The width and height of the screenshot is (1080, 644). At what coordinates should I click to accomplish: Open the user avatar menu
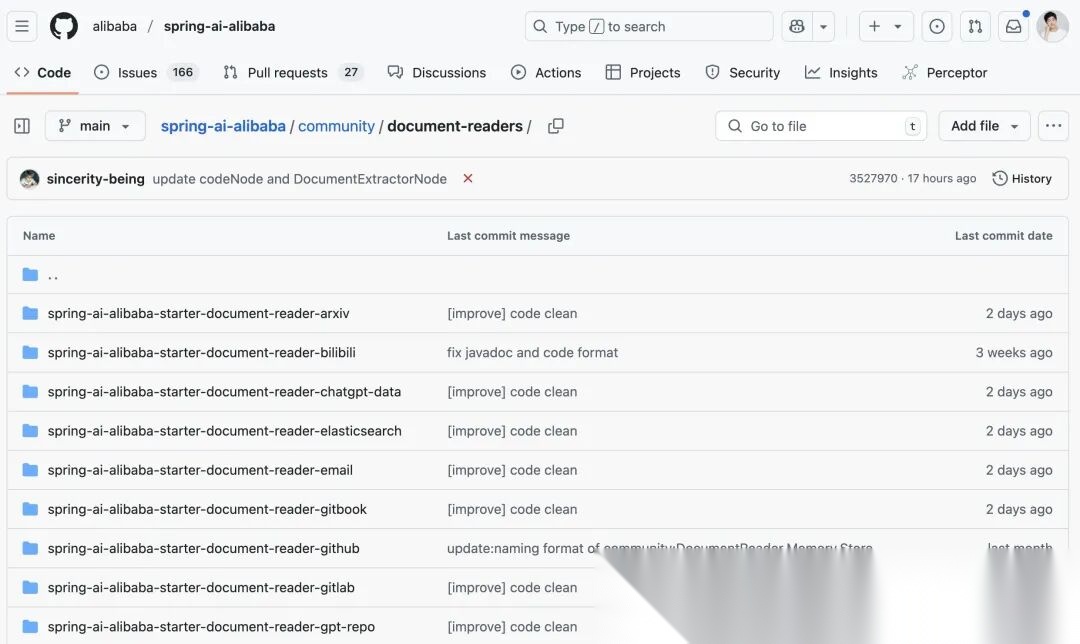pyautogui.click(x=1052, y=26)
